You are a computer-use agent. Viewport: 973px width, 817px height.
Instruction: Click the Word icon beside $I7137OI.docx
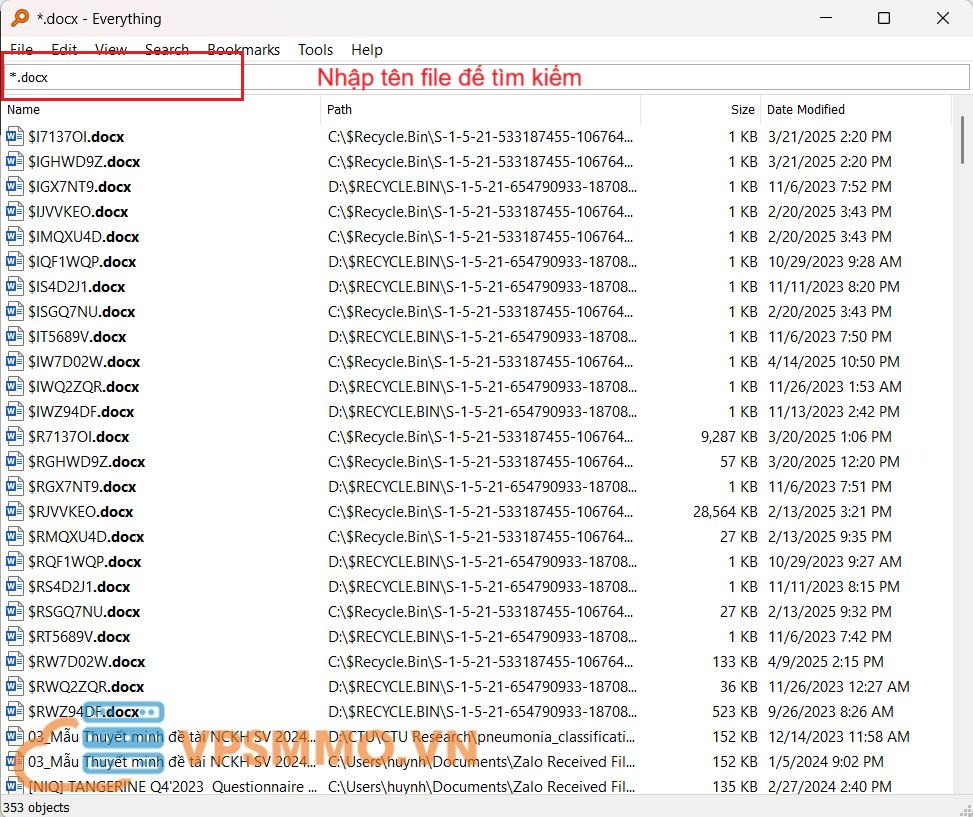14,136
